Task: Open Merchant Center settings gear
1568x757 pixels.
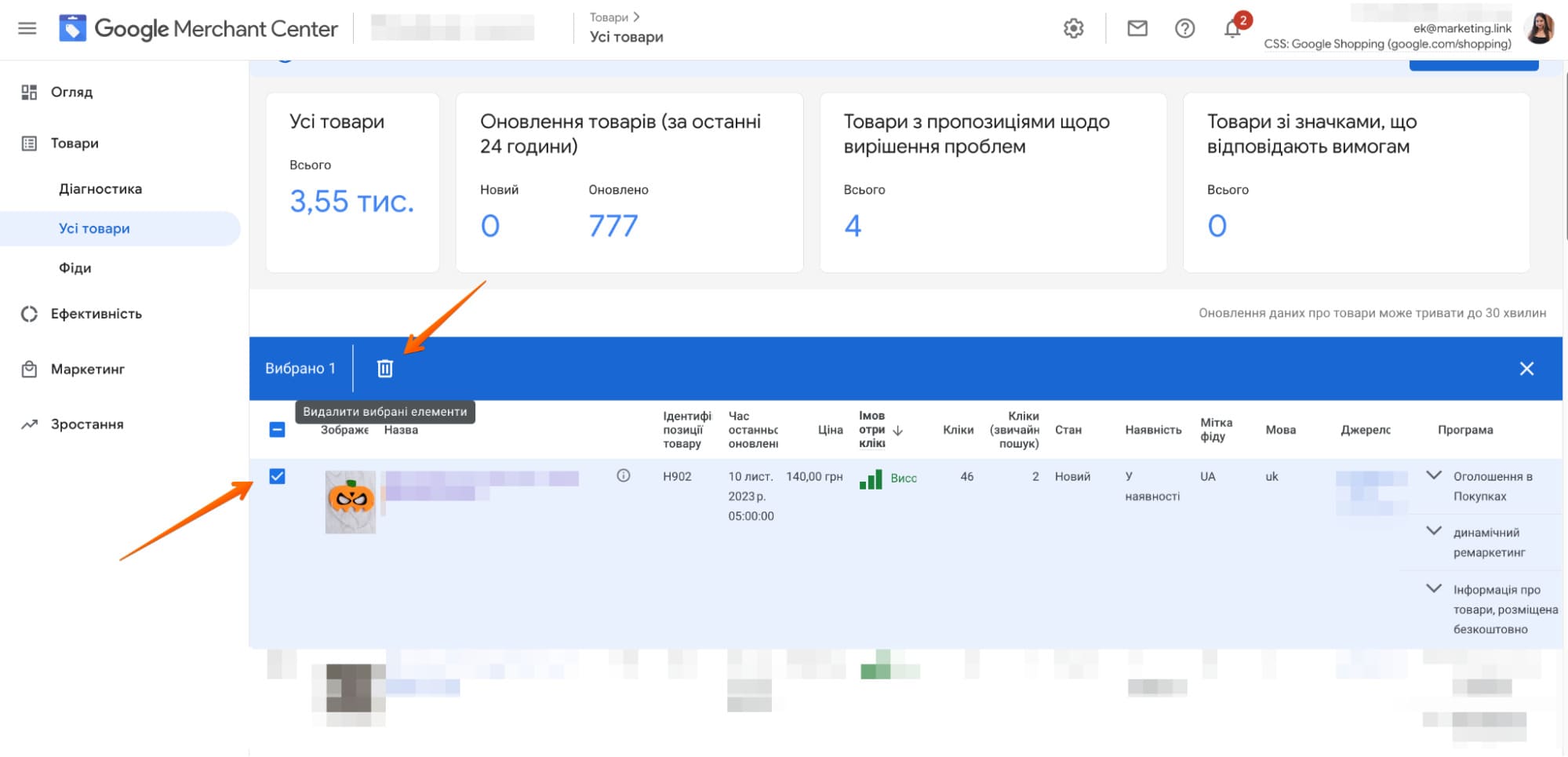Action: 1072,28
